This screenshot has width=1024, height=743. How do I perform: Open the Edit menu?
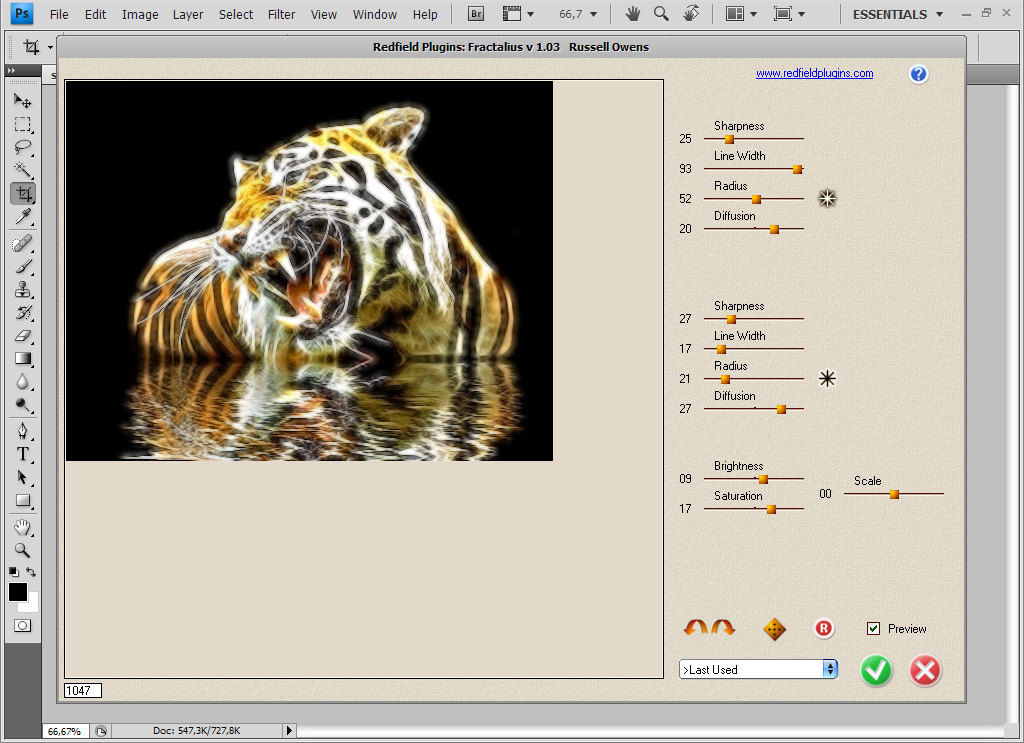(95, 14)
